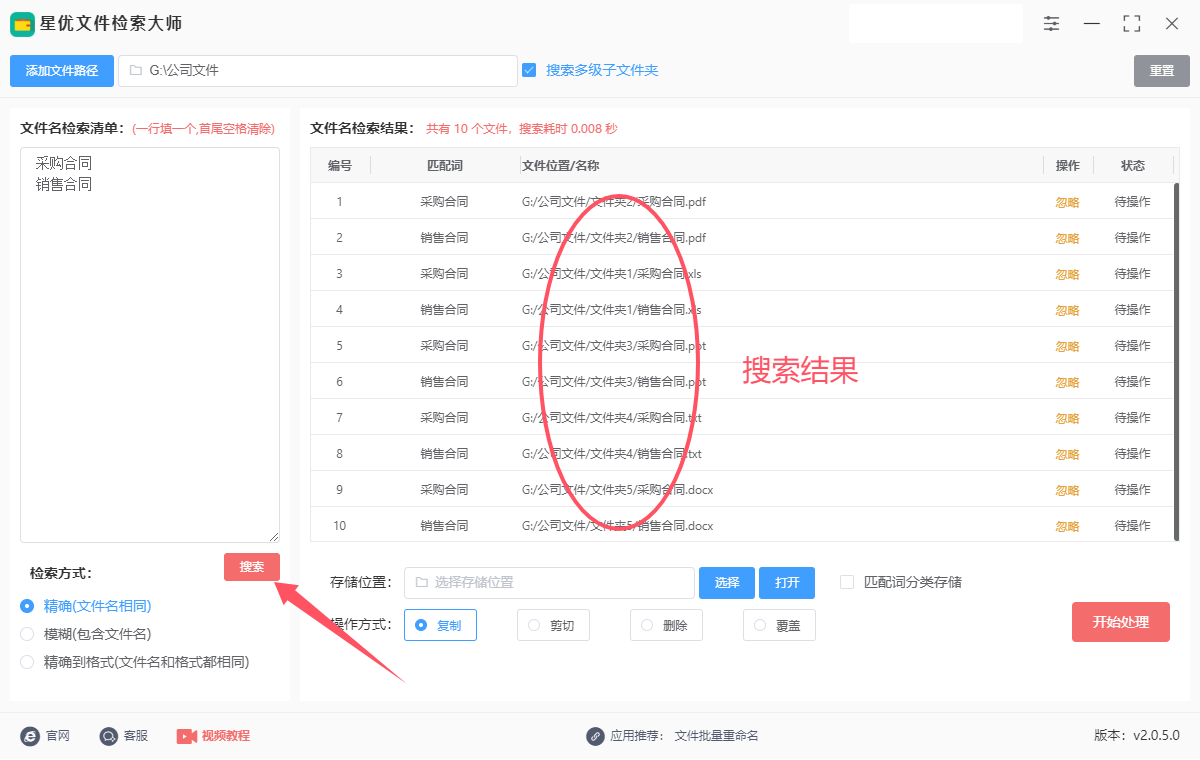Click the 添加文件路径 button
1200x760 pixels.
coord(62,71)
